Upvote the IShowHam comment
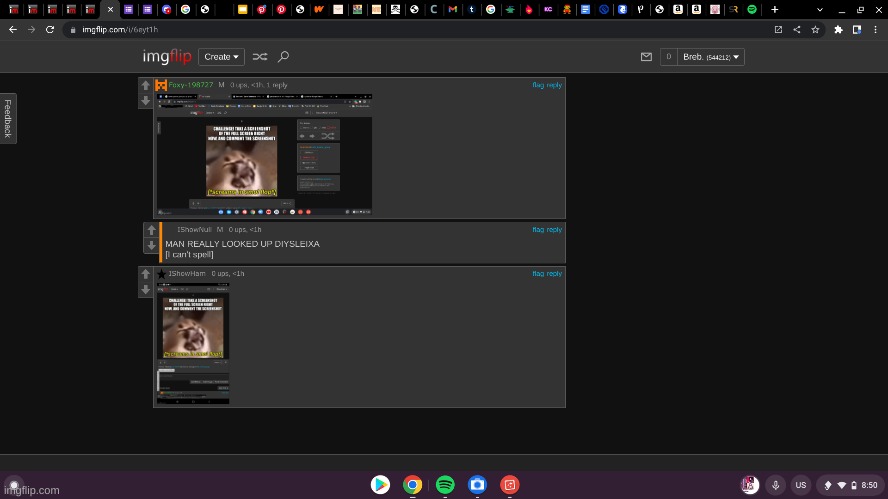 [x=146, y=274]
